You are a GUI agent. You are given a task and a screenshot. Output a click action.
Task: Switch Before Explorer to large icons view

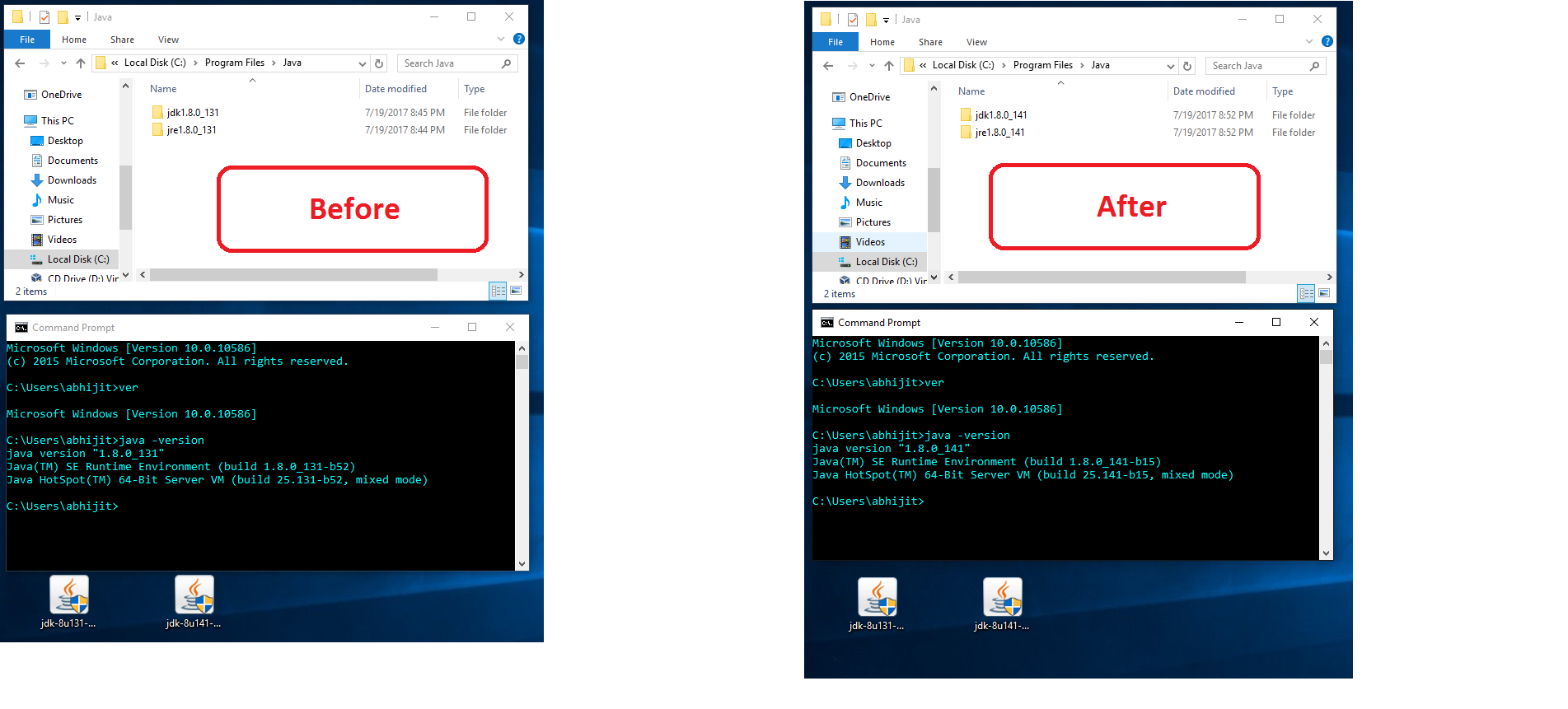click(x=516, y=291)
